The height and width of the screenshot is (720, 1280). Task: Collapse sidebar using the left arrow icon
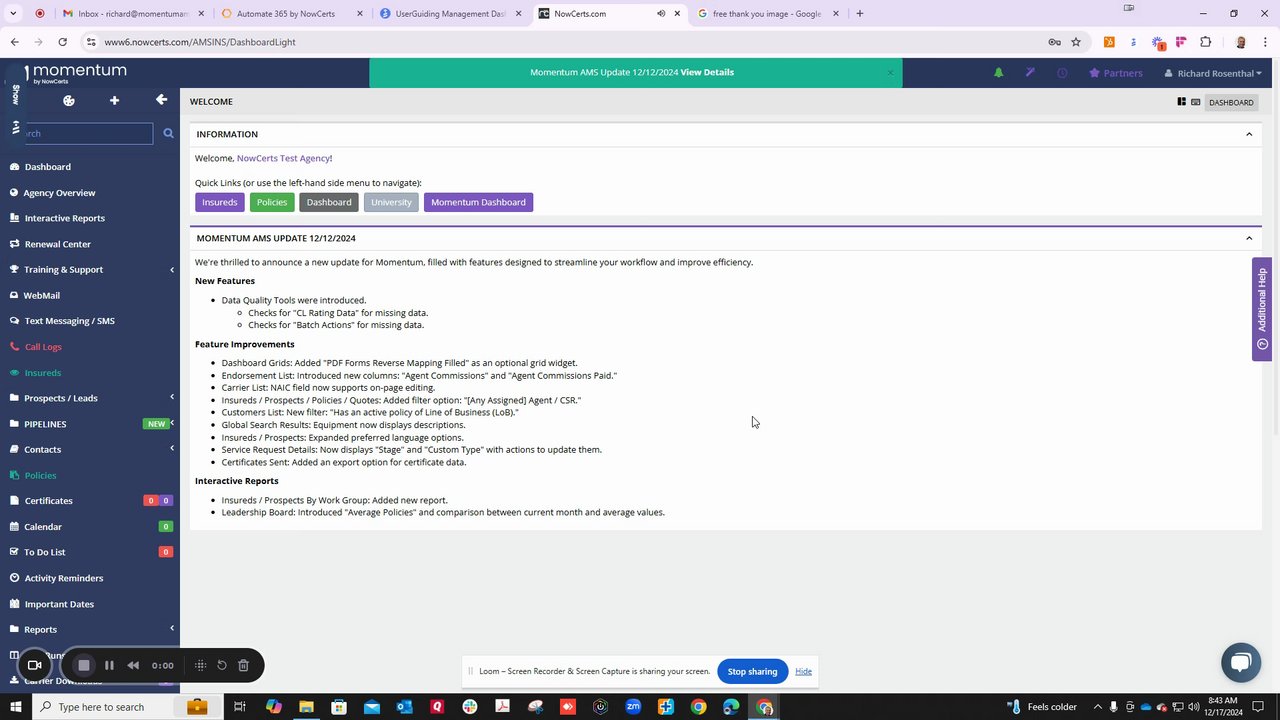(x=161, y=99)
